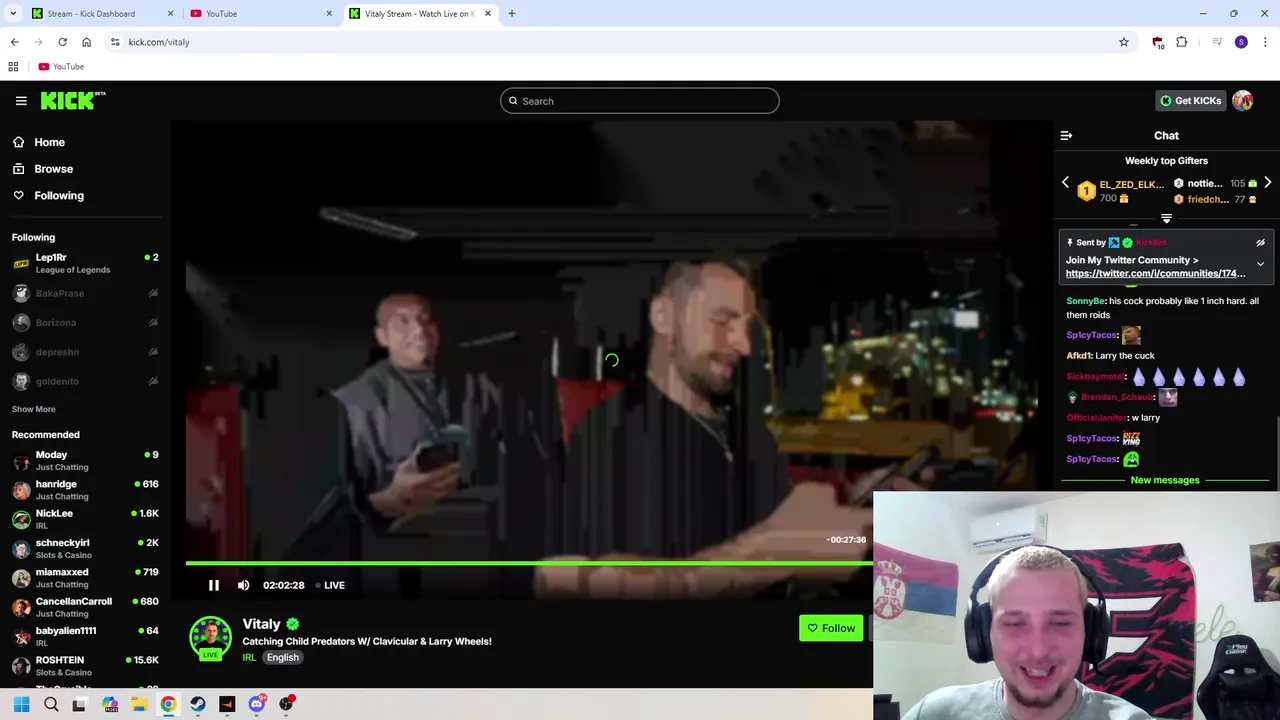Toggle notifications icon for goldenito
This screenshot has height=720, width=1280.
point(153,381)
